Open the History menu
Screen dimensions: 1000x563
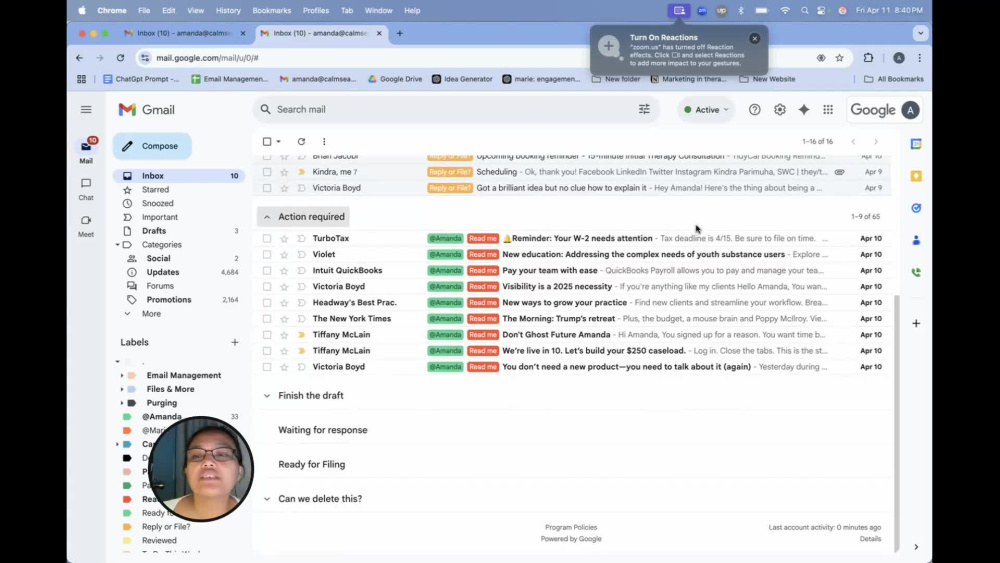228,10
